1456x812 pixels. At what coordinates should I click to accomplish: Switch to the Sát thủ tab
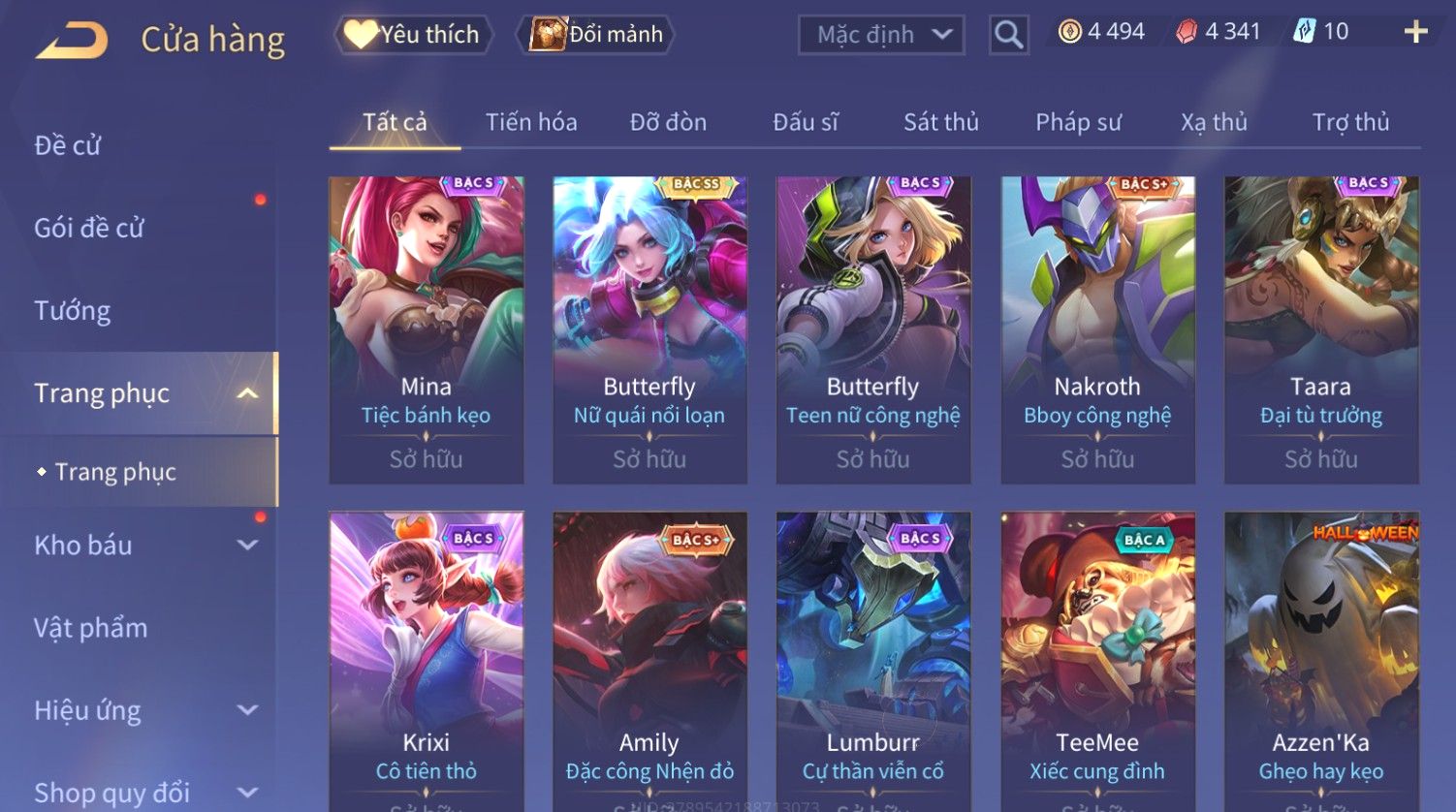click(941, 122)
